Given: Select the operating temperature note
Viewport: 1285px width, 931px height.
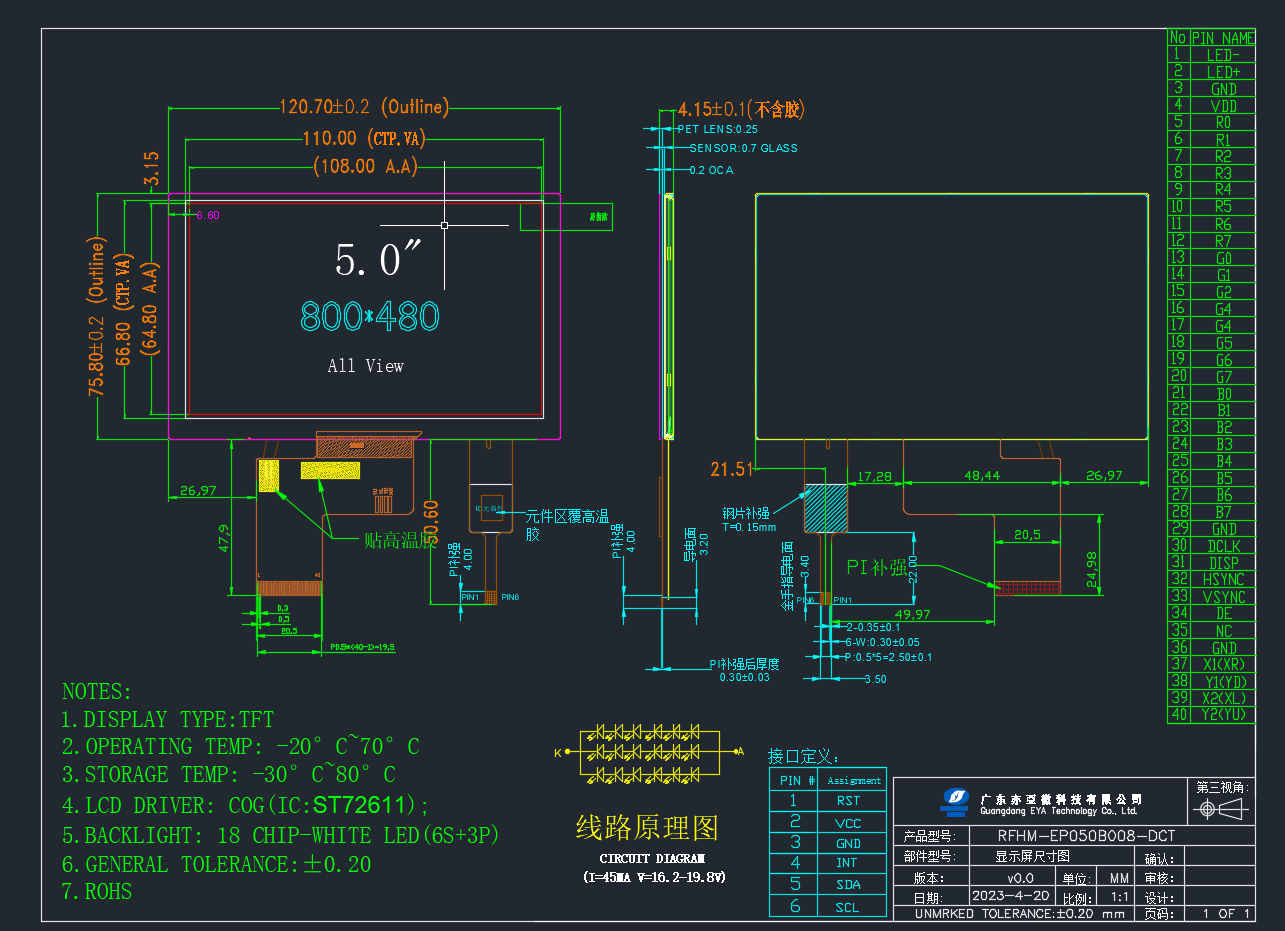Looking at the screenshot, I should point(240,746).
